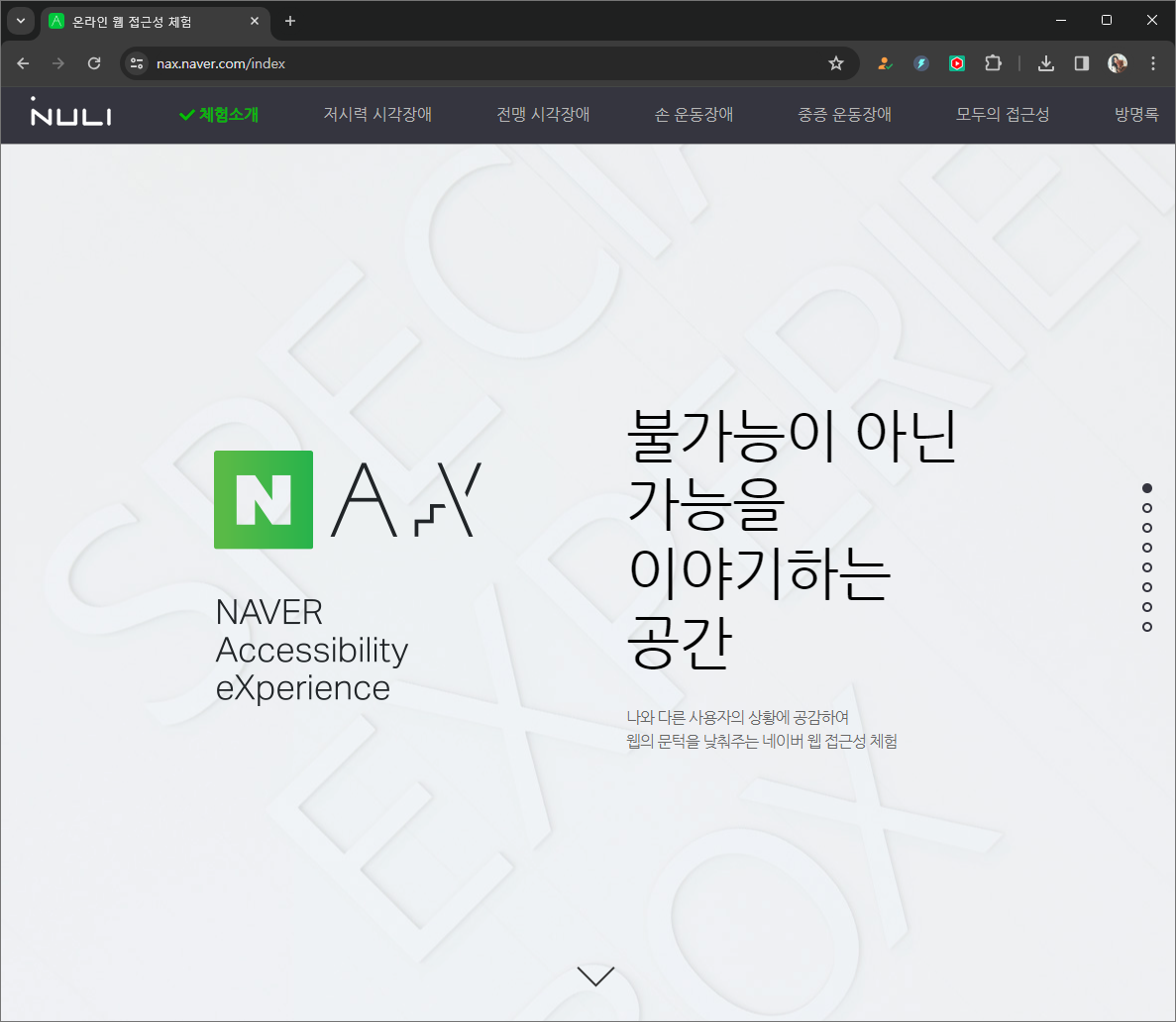
Task: Click the line starting 웹의 문턱을 낮춰주는
Action: coord(762,742)
